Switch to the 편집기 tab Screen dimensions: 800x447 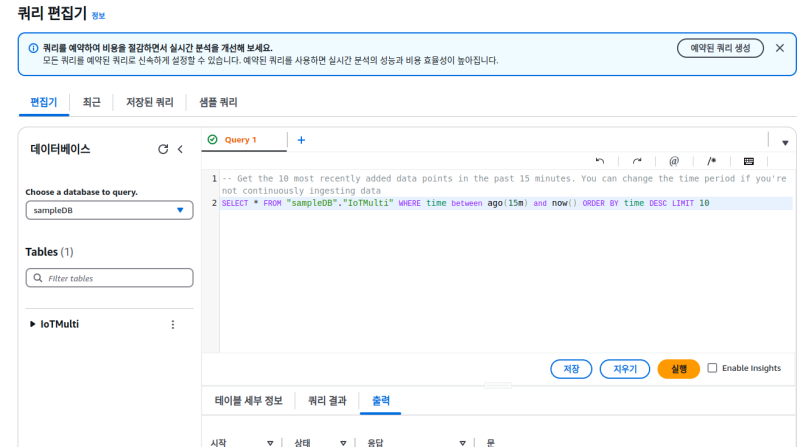click(x=43, y=102)
